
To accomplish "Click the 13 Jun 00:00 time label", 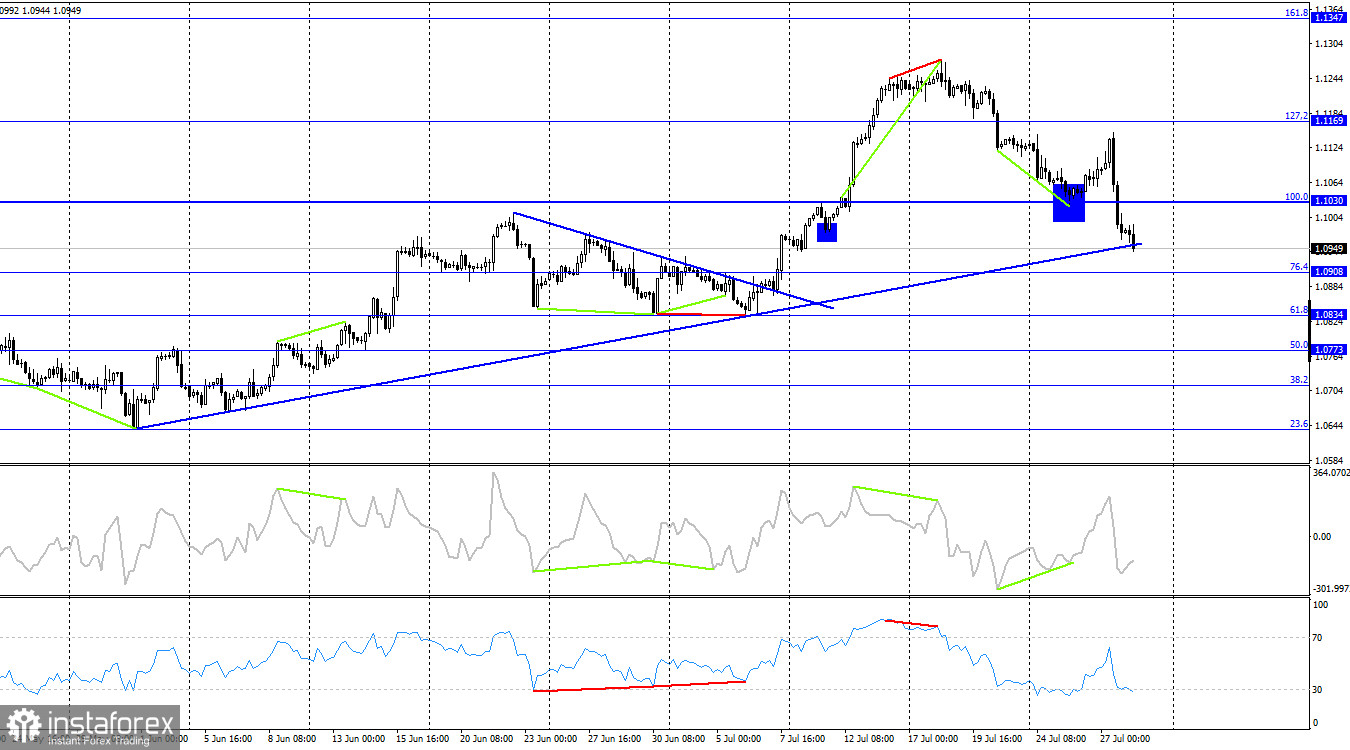I will tap(358, 739).
